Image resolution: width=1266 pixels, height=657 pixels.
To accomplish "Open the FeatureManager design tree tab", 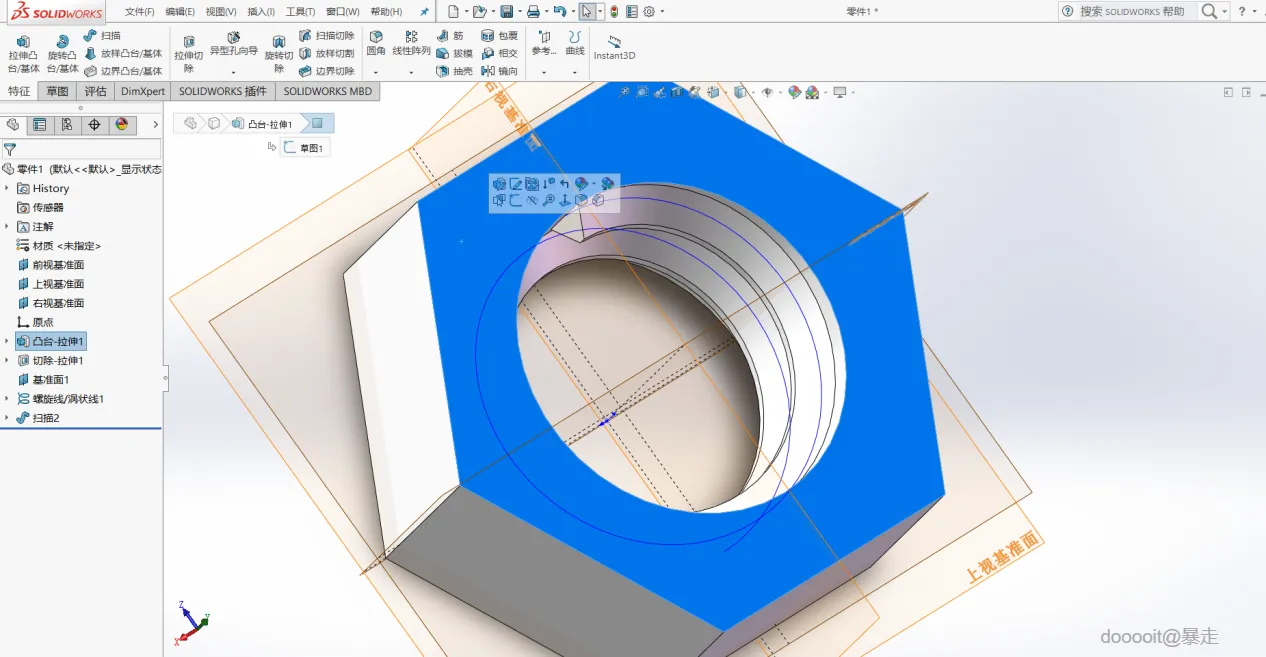I will click(13, 125).
